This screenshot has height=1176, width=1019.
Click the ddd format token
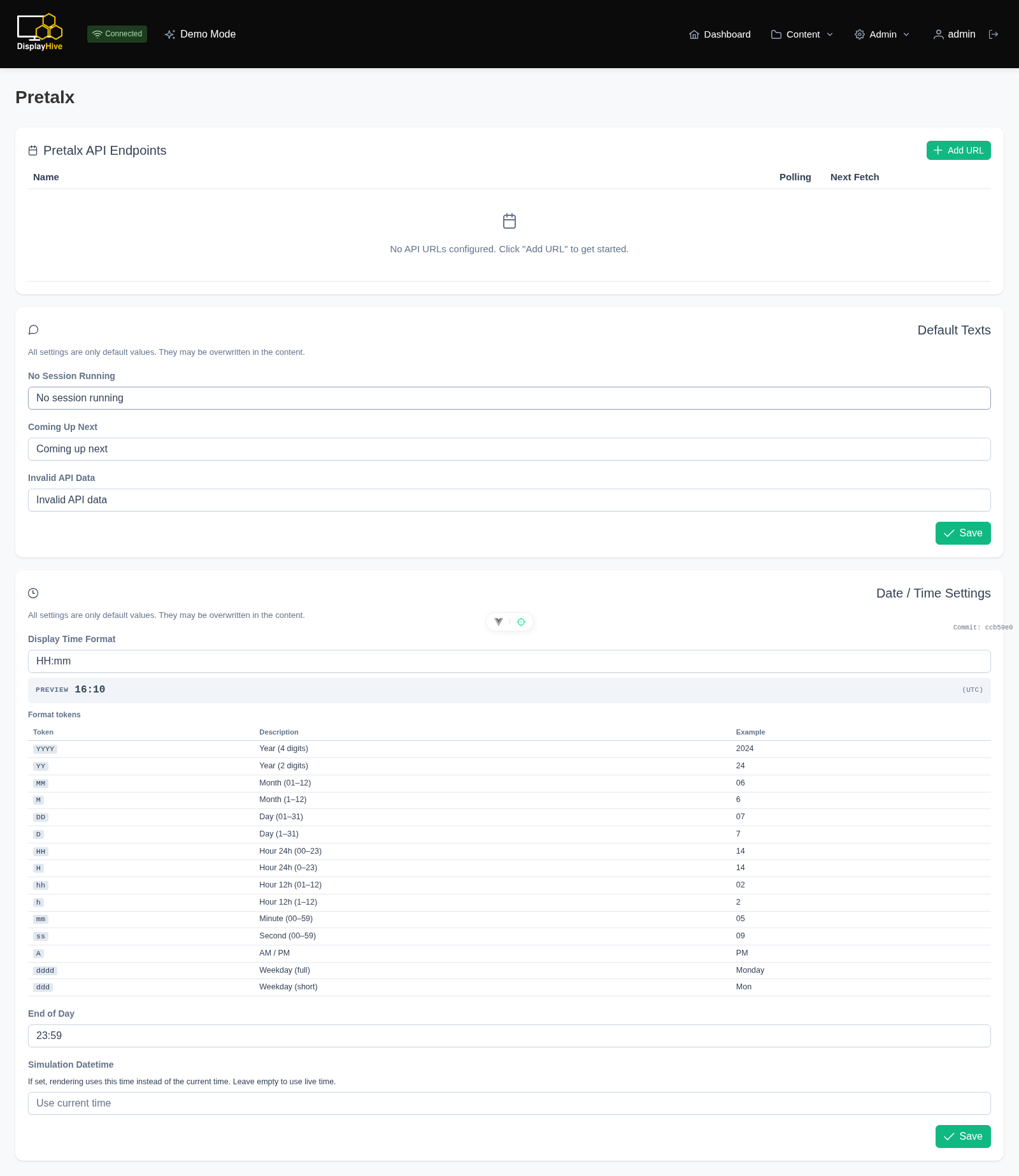pyautogui.click(x=43, y=987)
